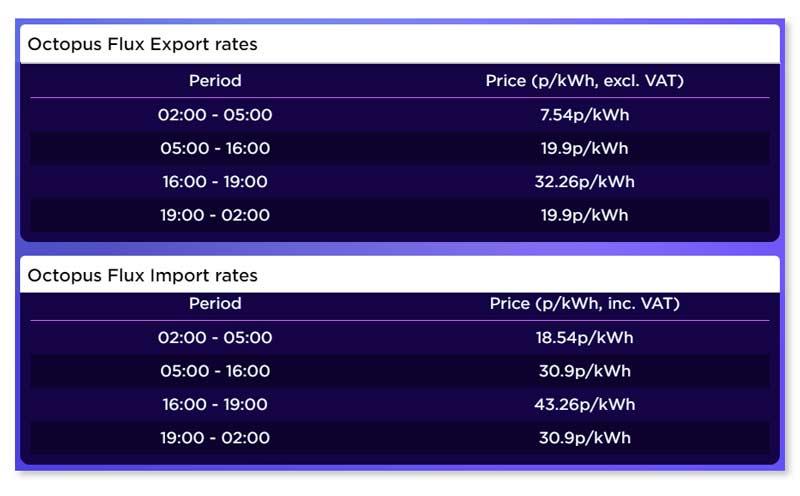Click the 32.26p/kWh export peak price
The height and width of the screenshot is (496, 800).
[x=584, y=182]
